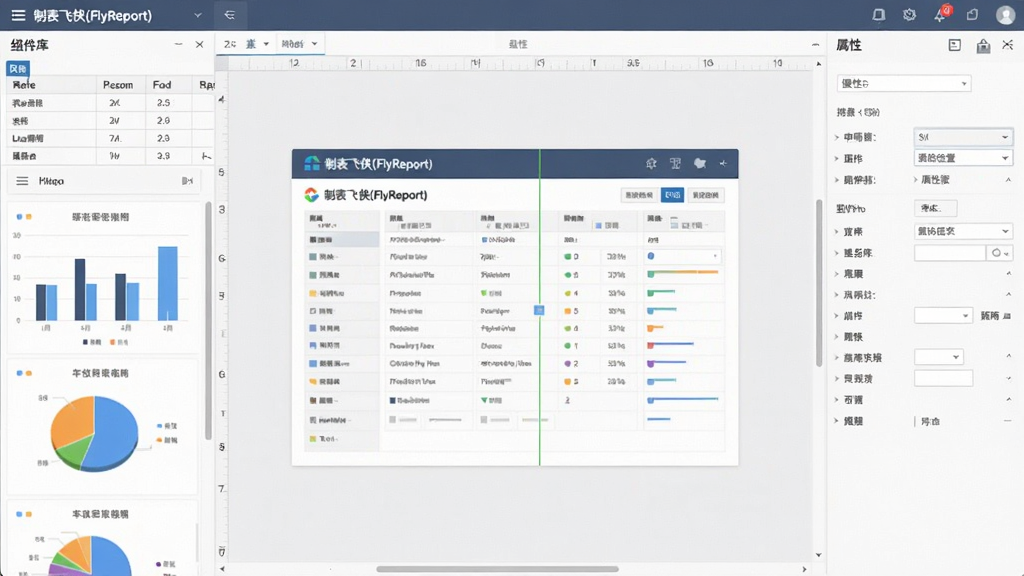Click the bookmark-shaped icon left of the gear
Viewport: 1024px width, 576px height.
coord(879,15)
